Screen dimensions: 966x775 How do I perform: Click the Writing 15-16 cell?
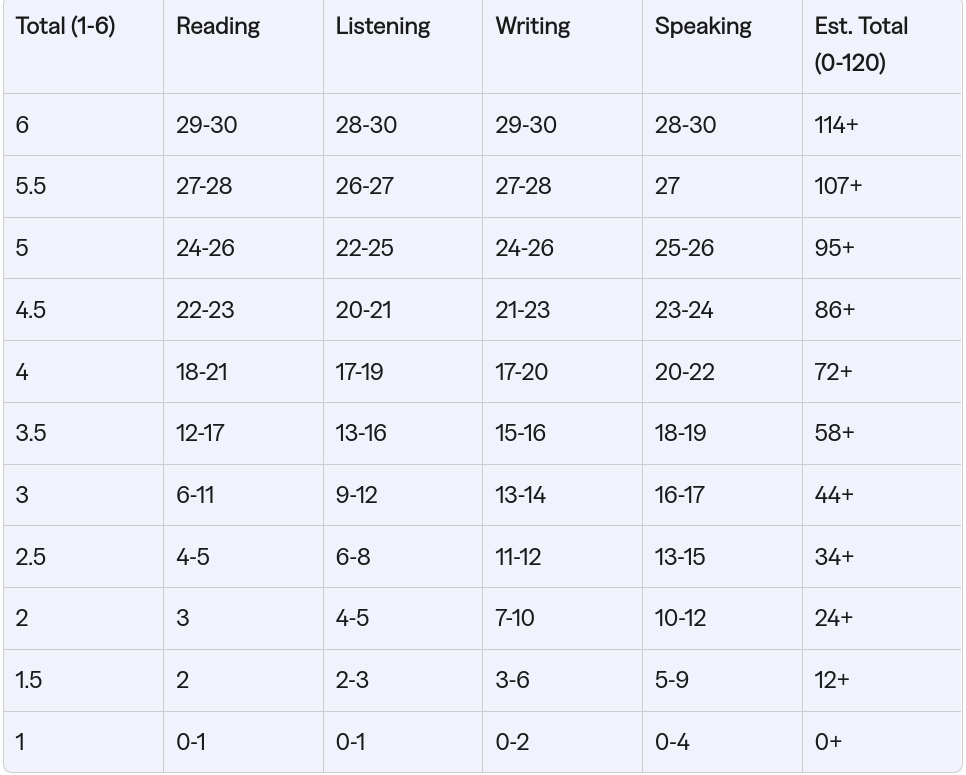pos(520,433)
